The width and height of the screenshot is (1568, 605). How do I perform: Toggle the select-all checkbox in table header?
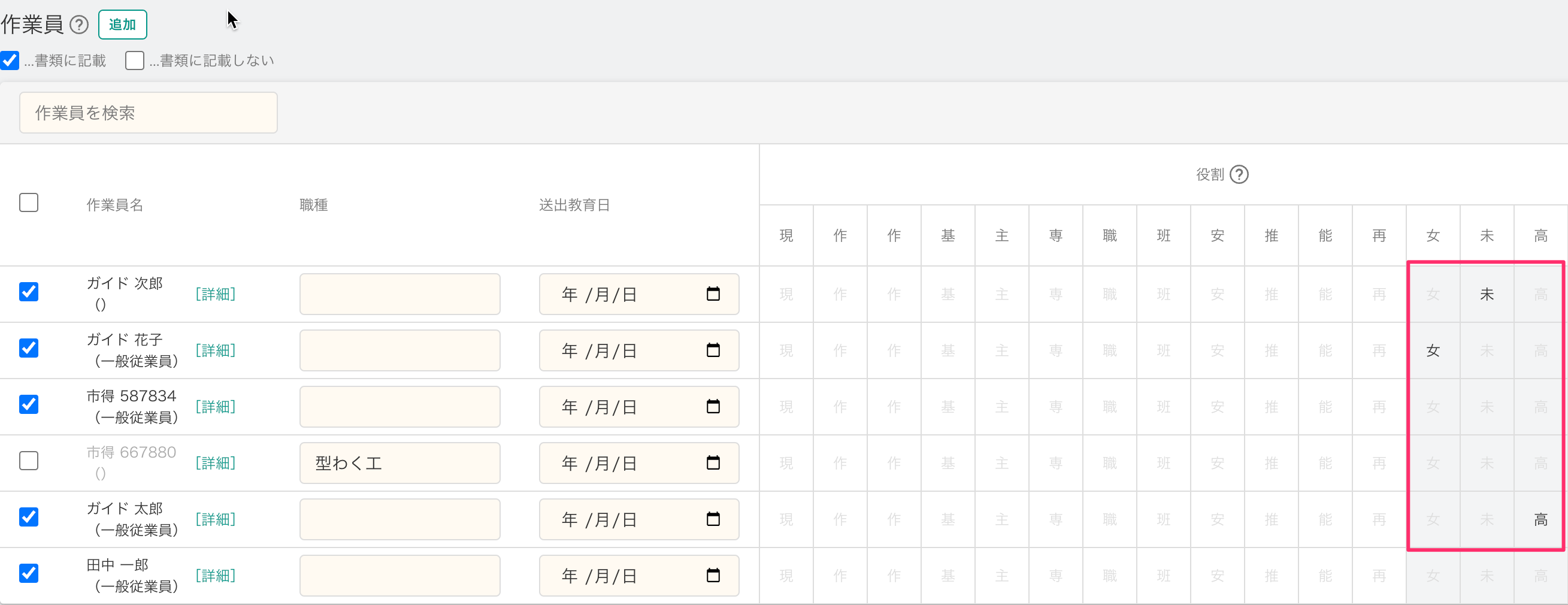pos(29,202)
